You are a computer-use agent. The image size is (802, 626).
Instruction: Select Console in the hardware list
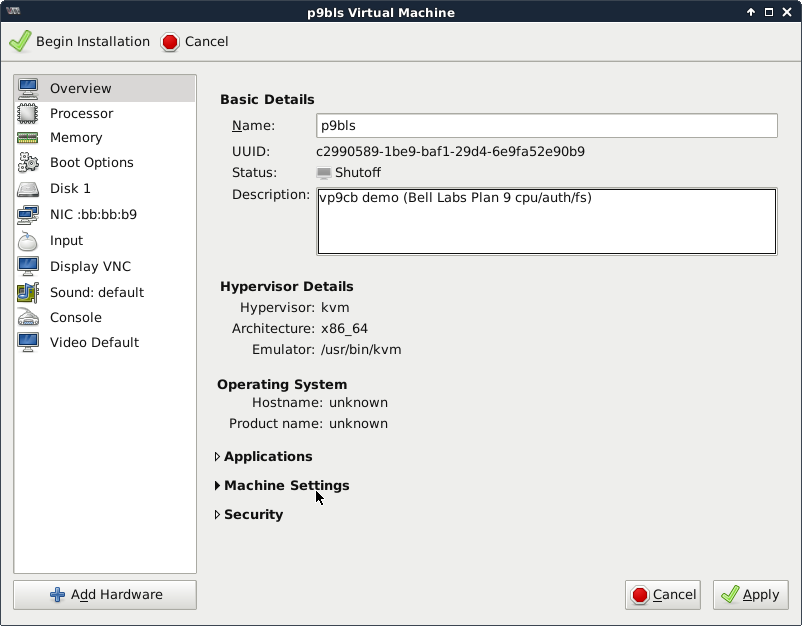pos(76,318)
